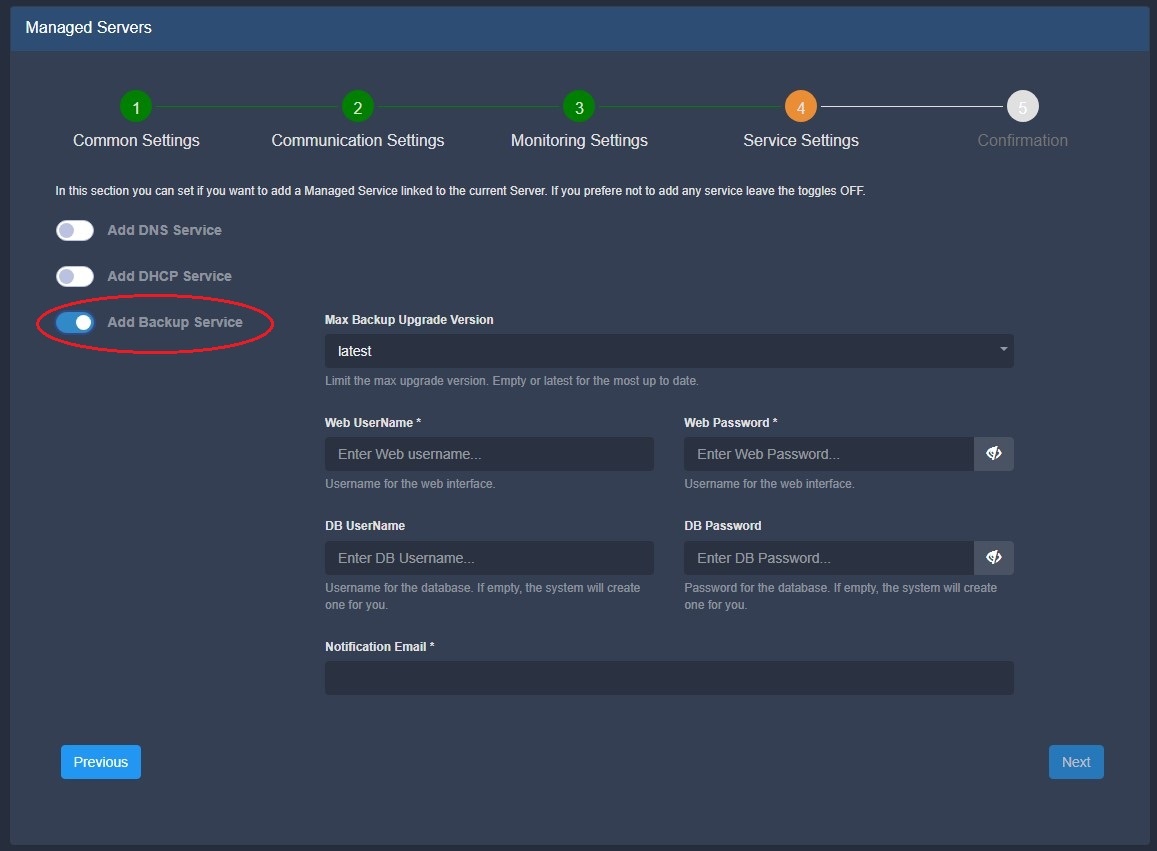Click dropdown arrow next to latest

click(x=1002, y=350)
